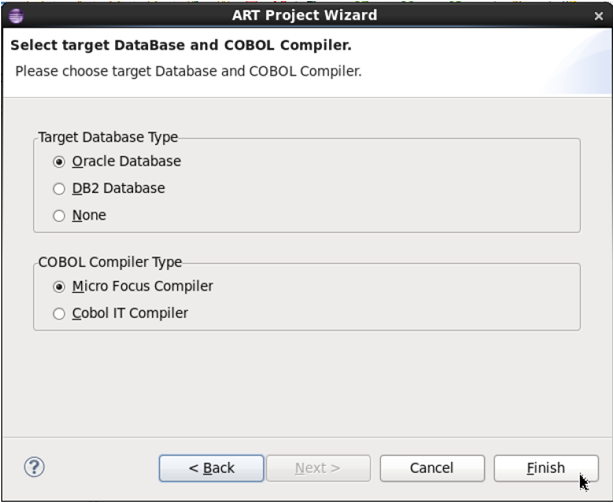Go back with the Back button
The width and height of the screenshot is (614, 503).
211,468
